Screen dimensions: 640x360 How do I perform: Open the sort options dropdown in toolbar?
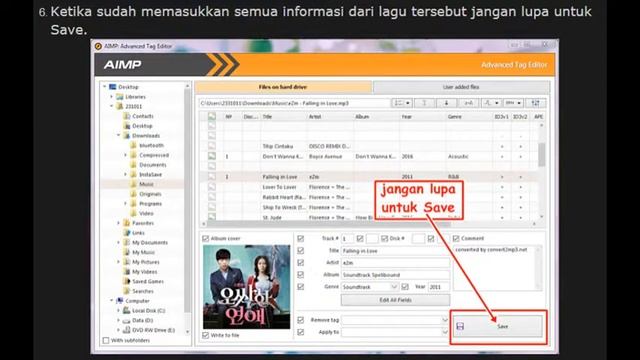(x=402, y=103)
